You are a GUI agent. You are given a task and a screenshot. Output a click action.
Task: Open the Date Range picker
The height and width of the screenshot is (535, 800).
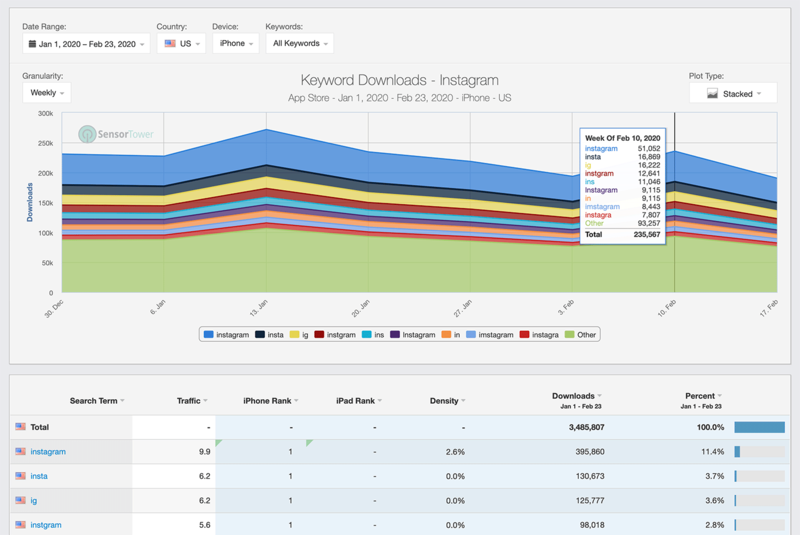click(x=86, y=44)
